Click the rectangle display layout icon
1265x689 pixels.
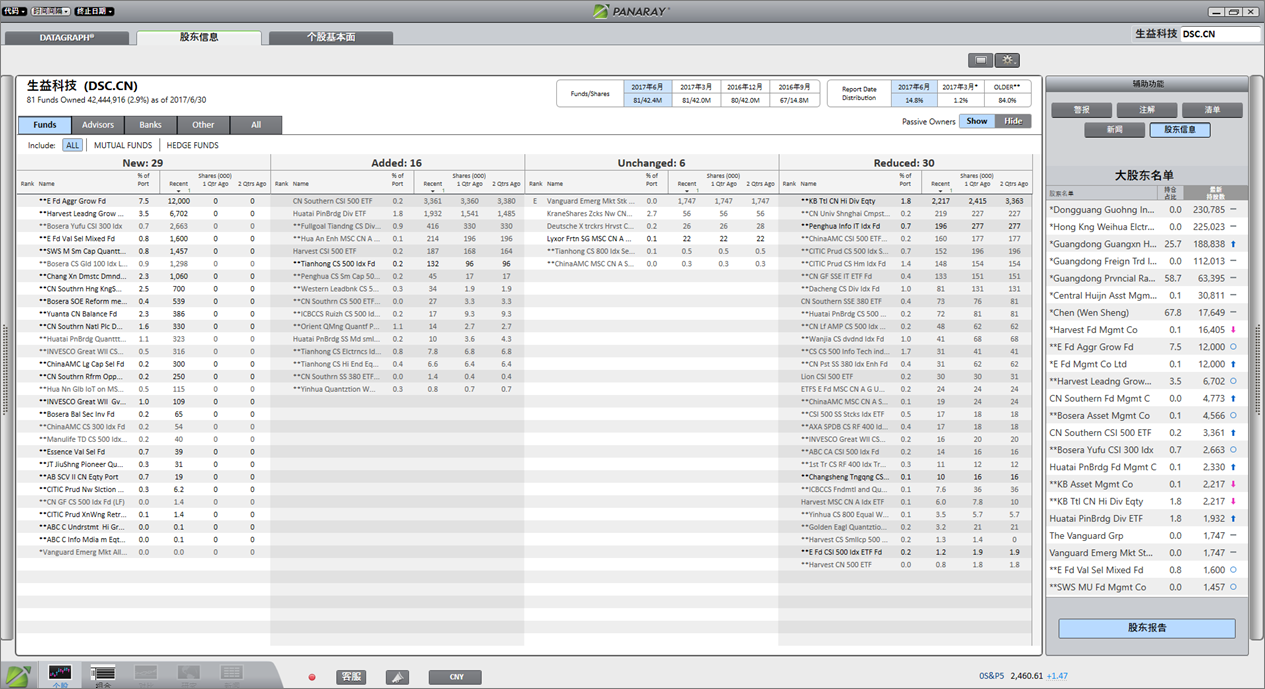[x=980, y=60]
